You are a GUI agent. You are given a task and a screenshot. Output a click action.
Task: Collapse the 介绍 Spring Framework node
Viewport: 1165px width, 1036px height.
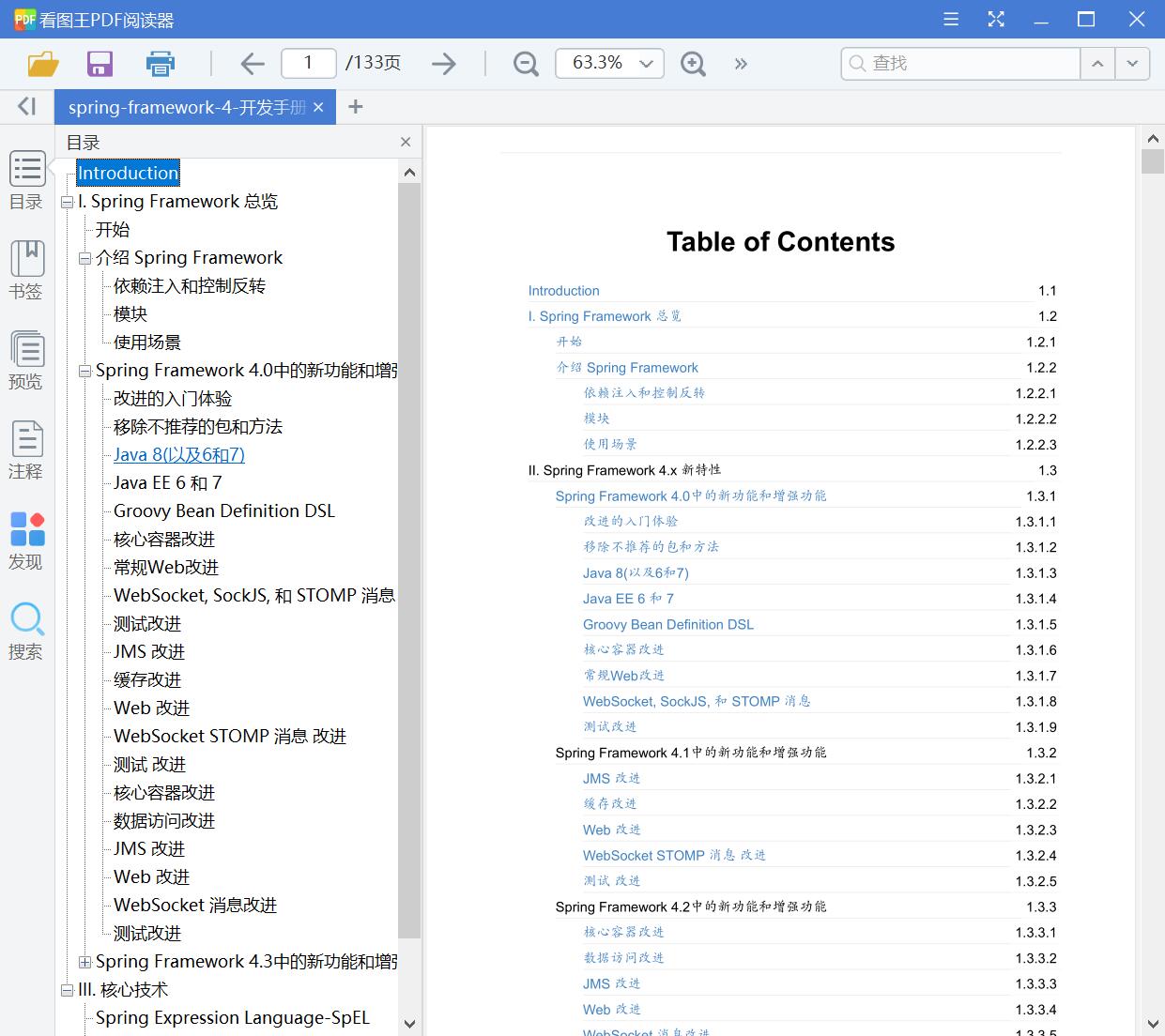click(84, 258)
